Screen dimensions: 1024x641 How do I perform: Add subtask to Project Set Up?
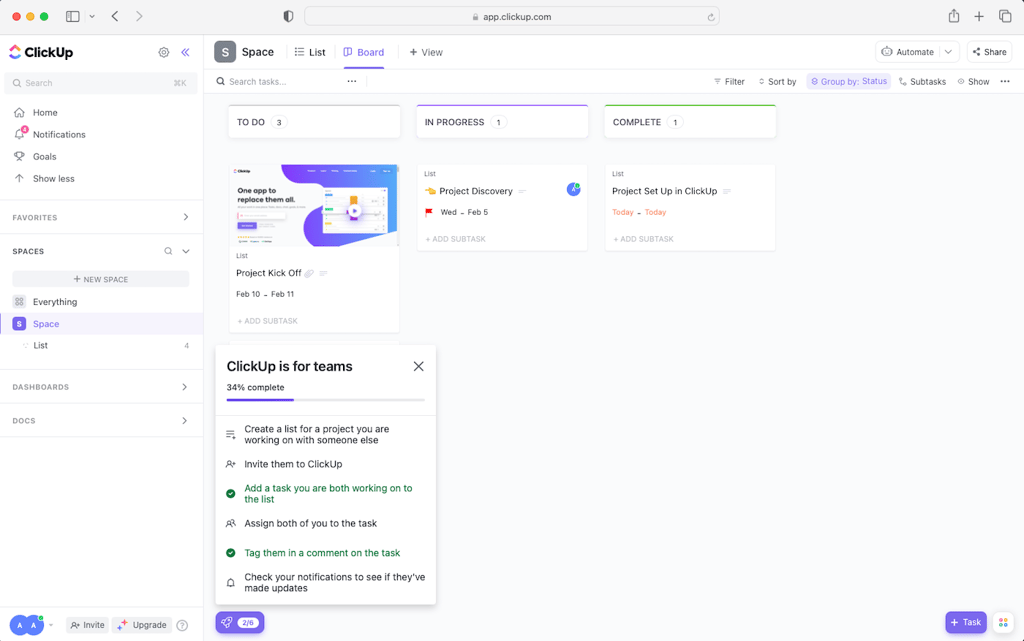pos(644,239)
